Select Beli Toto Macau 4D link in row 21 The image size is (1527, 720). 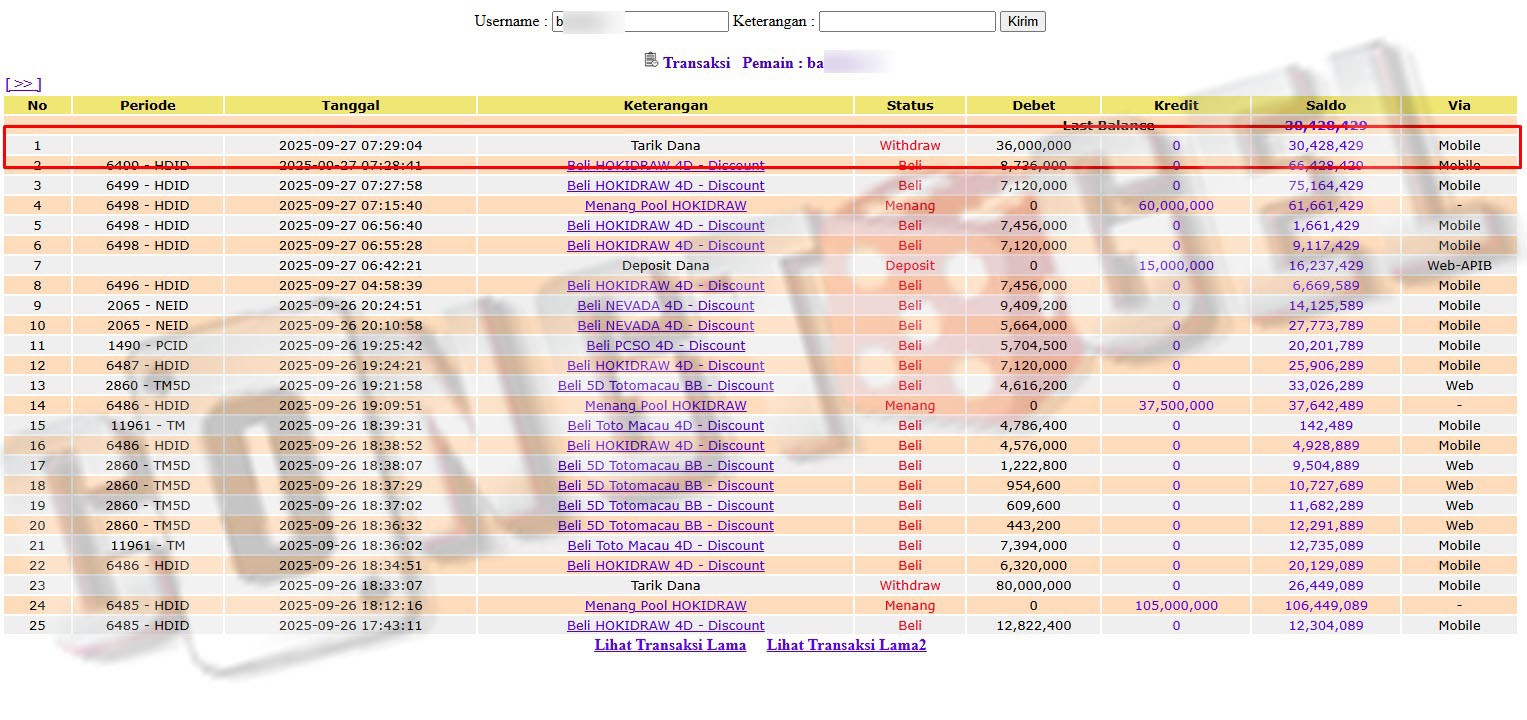[665, 545]
